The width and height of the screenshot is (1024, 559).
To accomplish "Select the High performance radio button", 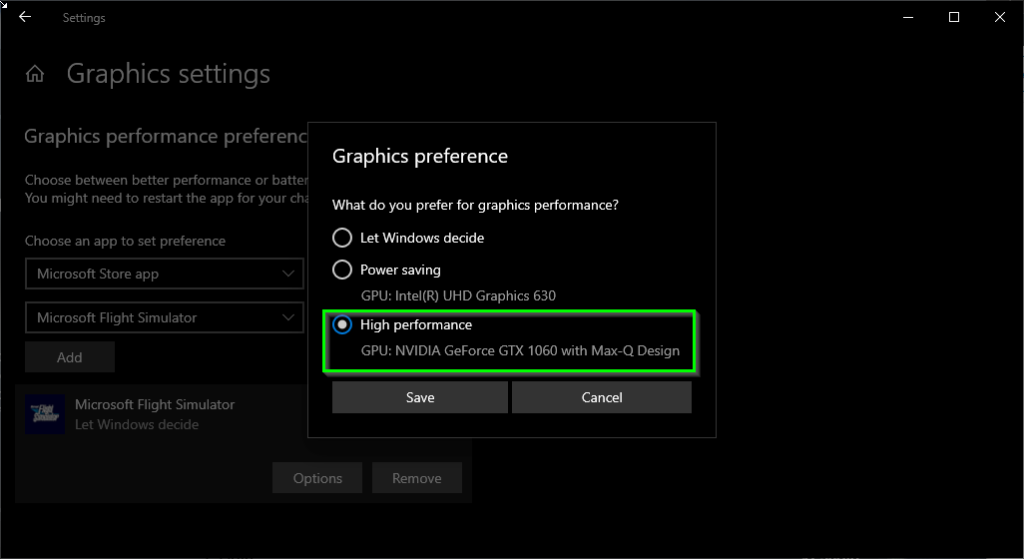I will click(x=342, y=325).
